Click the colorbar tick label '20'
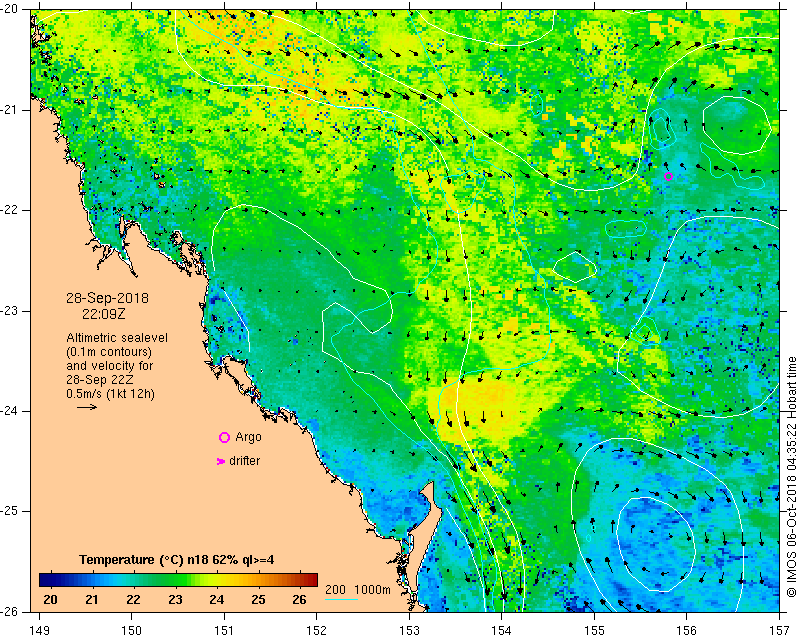Image resolution: width=800 pixels, height=640 pixels. (50, 599)
